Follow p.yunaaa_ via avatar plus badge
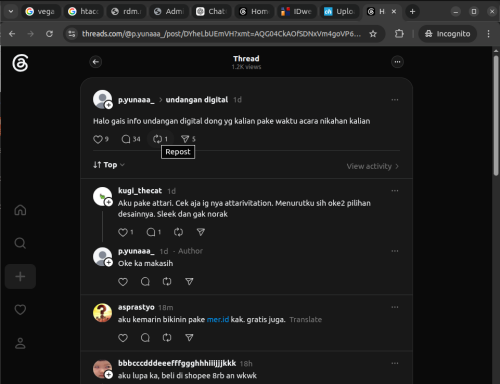The height and width of the screenshot is (384, 500). click(x=109, y=105)
